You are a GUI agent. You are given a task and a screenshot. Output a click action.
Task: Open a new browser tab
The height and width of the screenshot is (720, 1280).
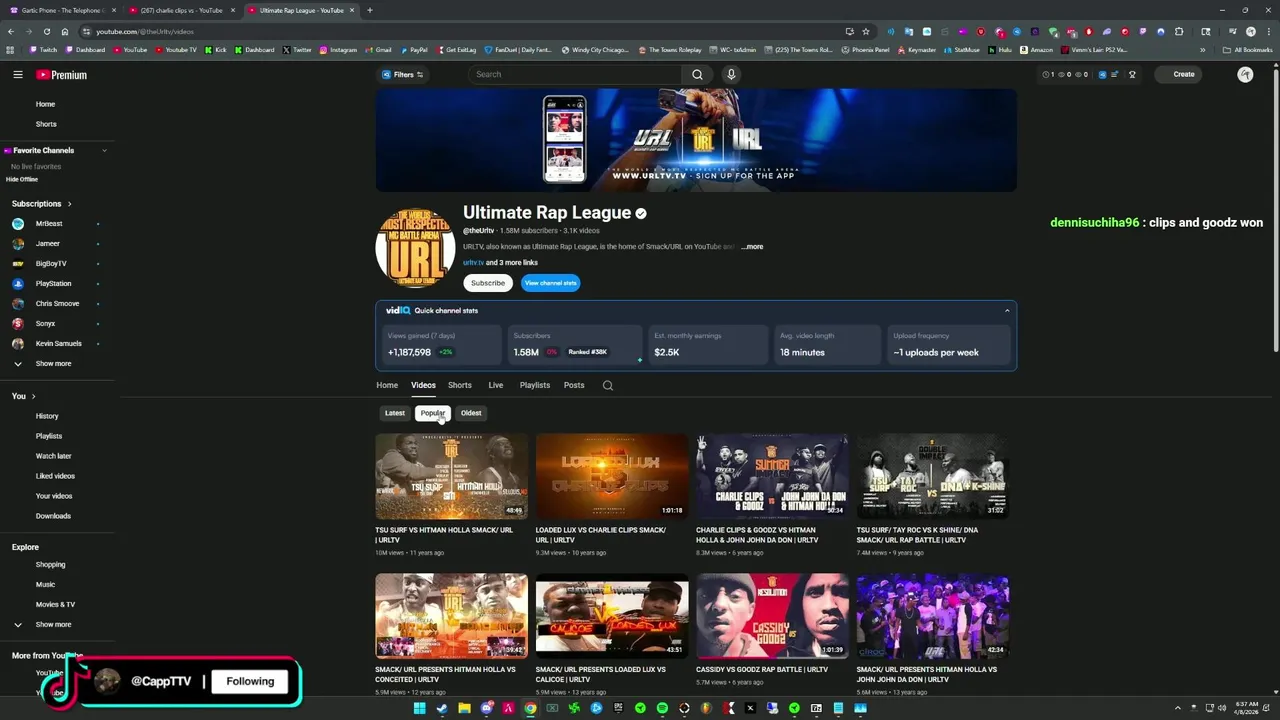[370, 10]
